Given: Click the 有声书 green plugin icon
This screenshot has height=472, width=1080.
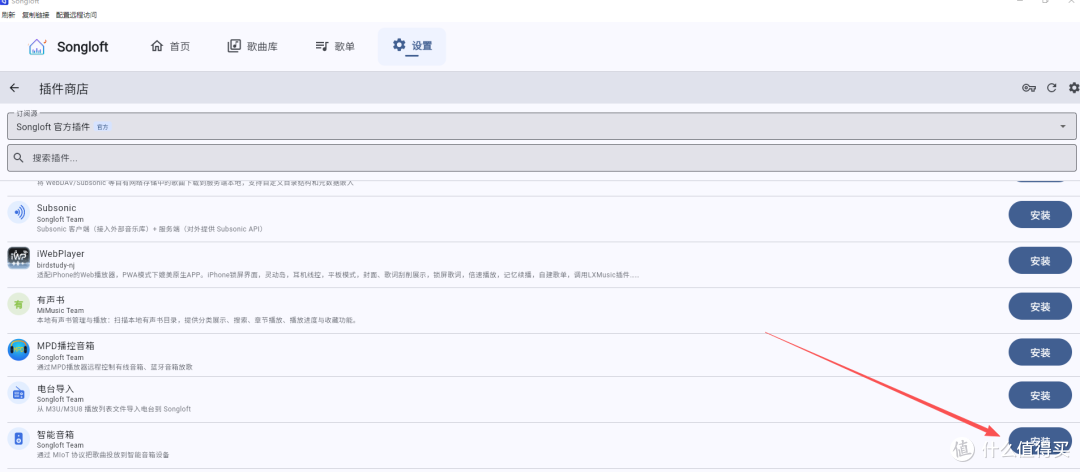Looking at the screenshot, I should click(x=19, y=304).
